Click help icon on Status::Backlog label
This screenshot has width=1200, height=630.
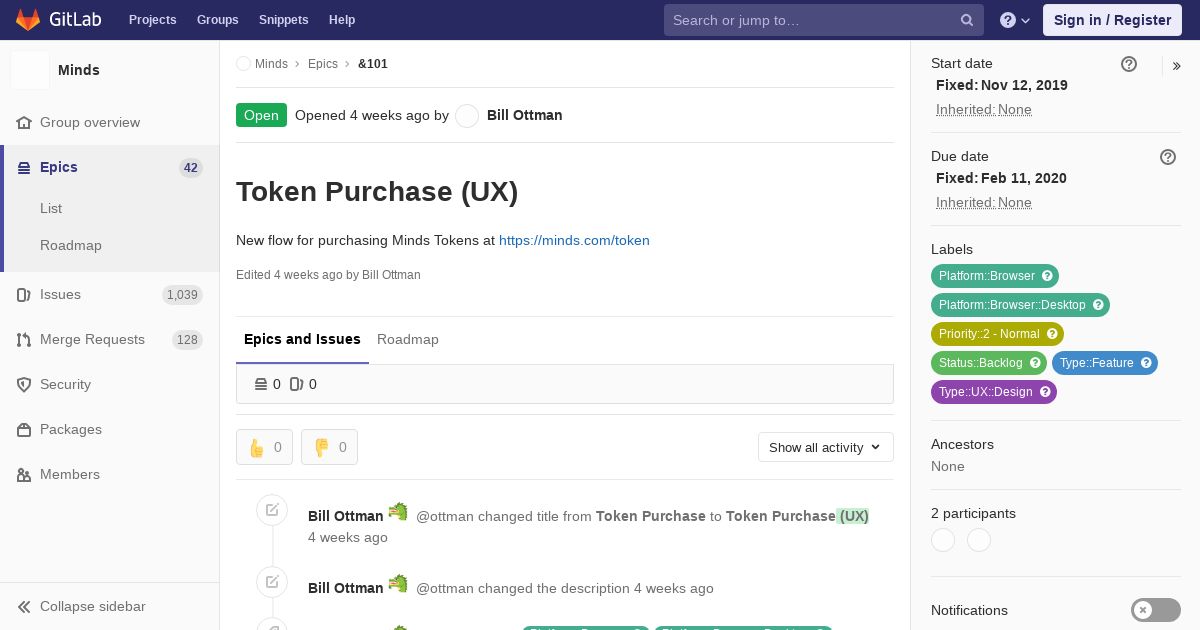(x=1035, y=363)
